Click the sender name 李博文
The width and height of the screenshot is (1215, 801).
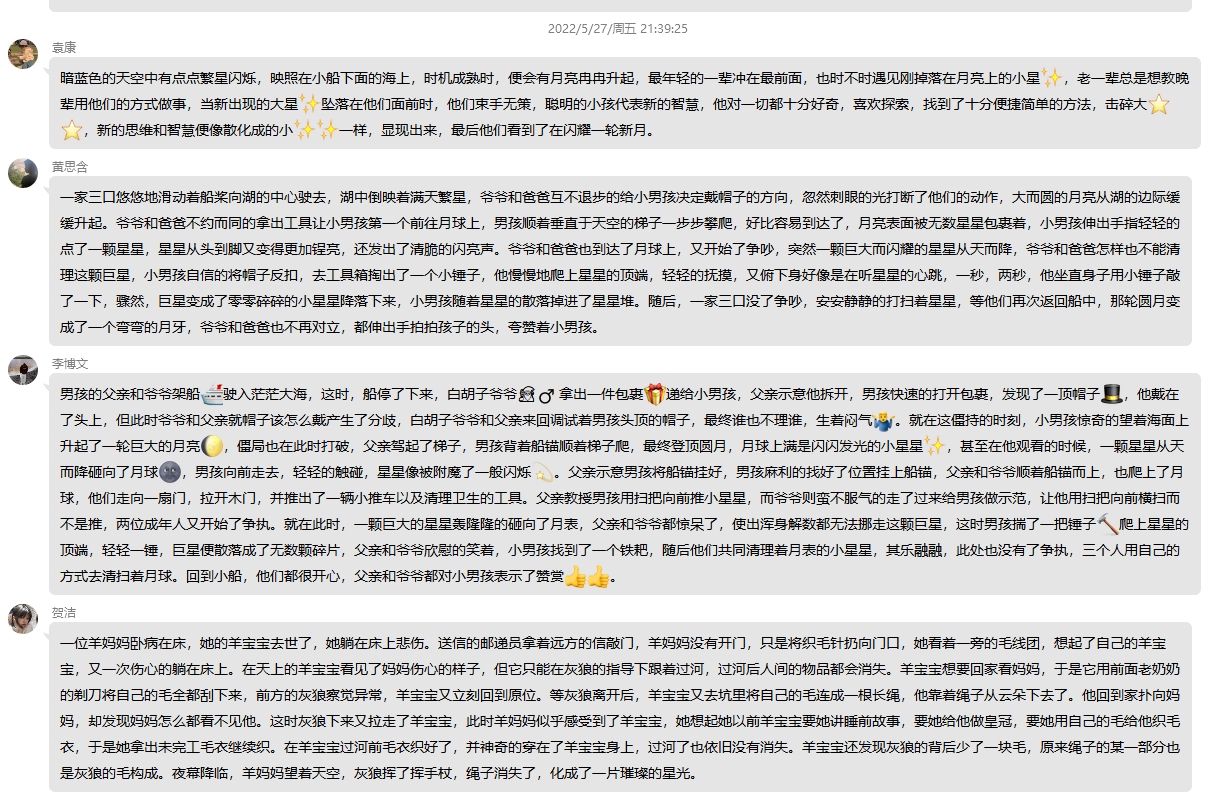click(70, 364)
